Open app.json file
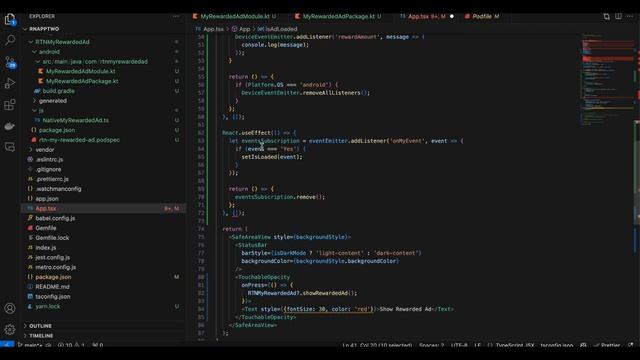Screen dimensions: 640x360 pyautogui.click(x=47, y=199)
